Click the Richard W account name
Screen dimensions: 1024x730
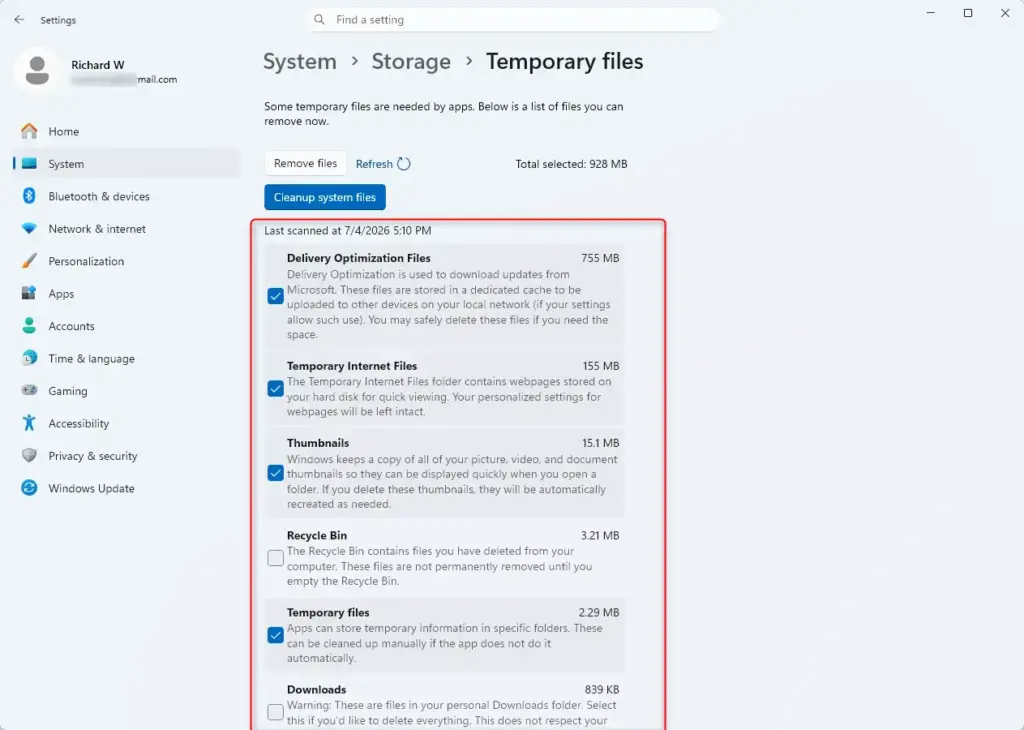pyautogui.click(x=97, y=65)
